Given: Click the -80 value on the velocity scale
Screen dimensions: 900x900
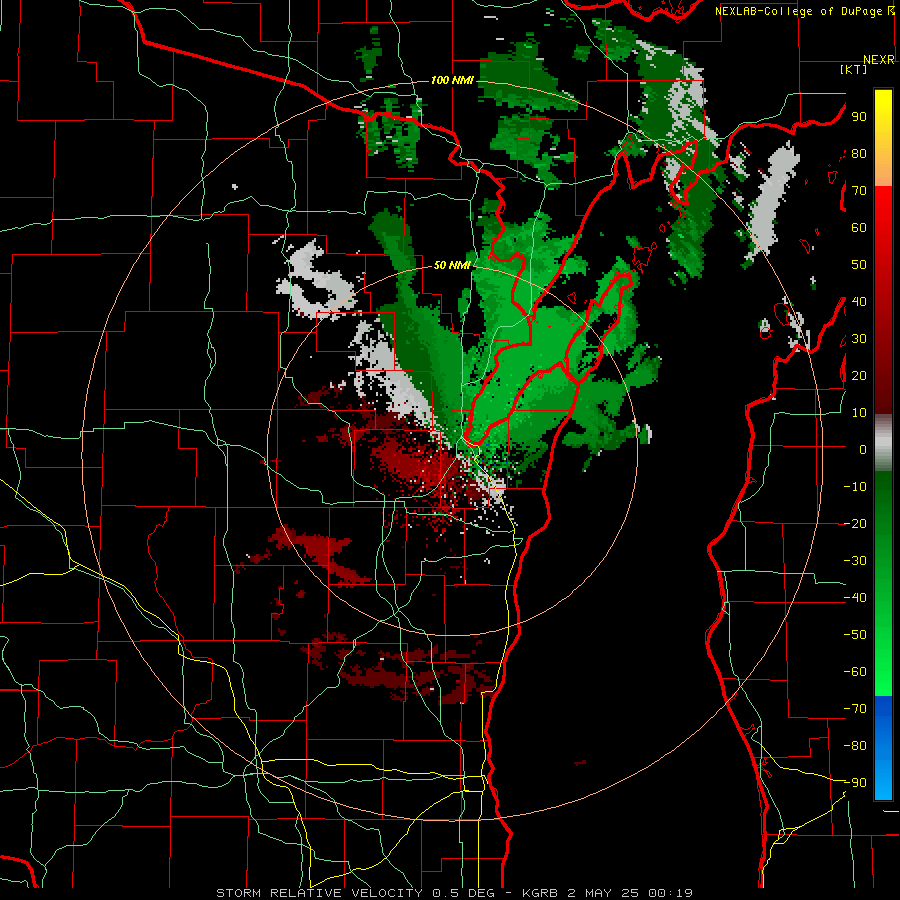Looking at the screenshot, I should point(855,746).
